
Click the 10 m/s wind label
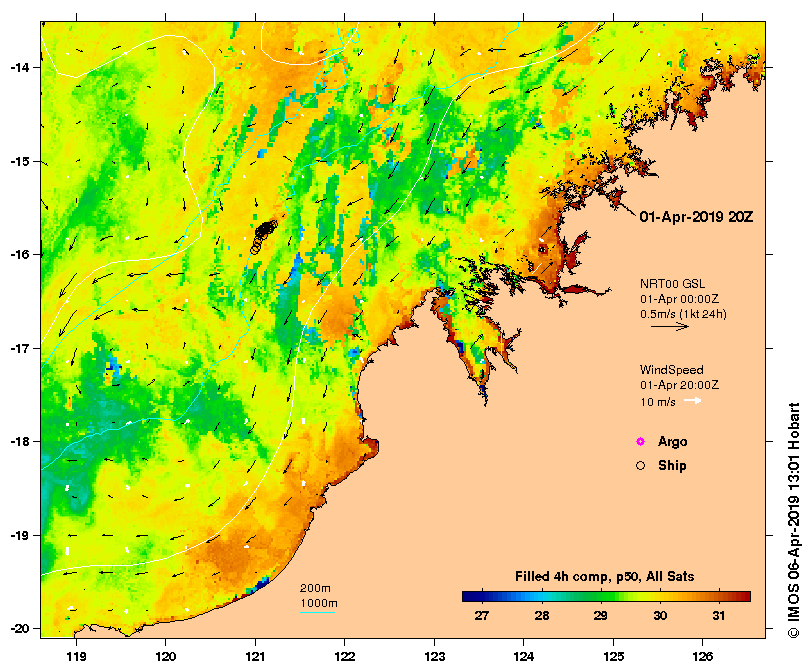pos(658,402)
